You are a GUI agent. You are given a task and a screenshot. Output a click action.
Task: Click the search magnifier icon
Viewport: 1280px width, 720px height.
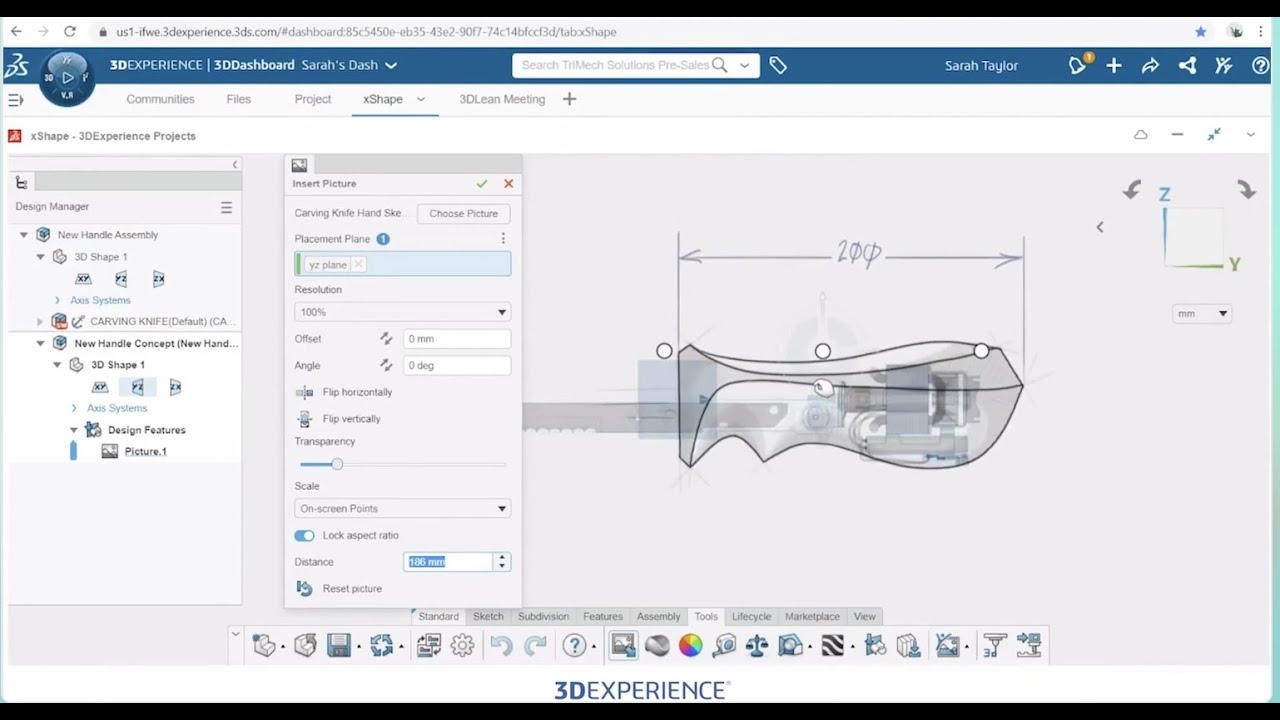(x=719, y=65)
